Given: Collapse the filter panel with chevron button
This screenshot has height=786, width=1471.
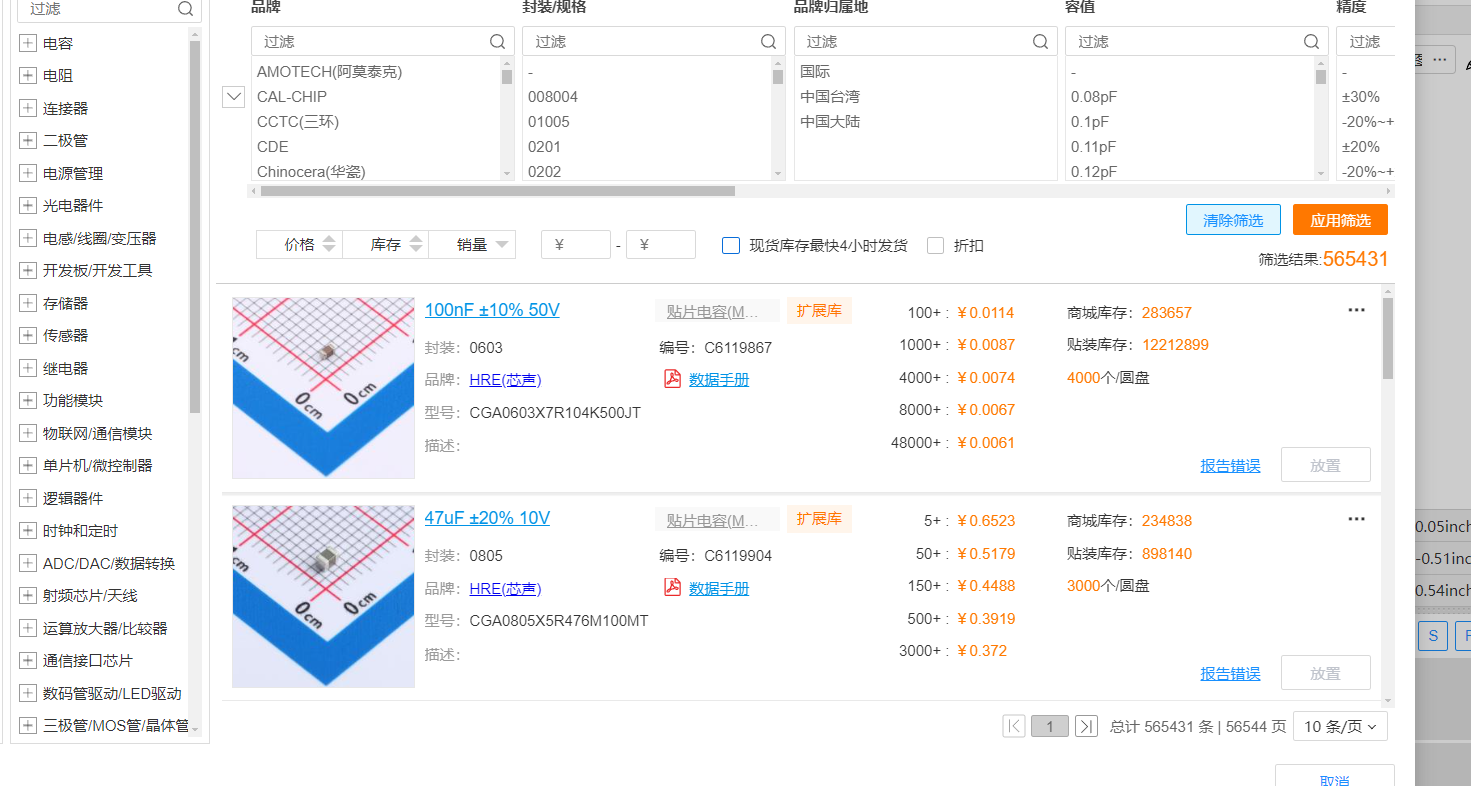Looking at the screenshot, I should click(x=233, y=97).
